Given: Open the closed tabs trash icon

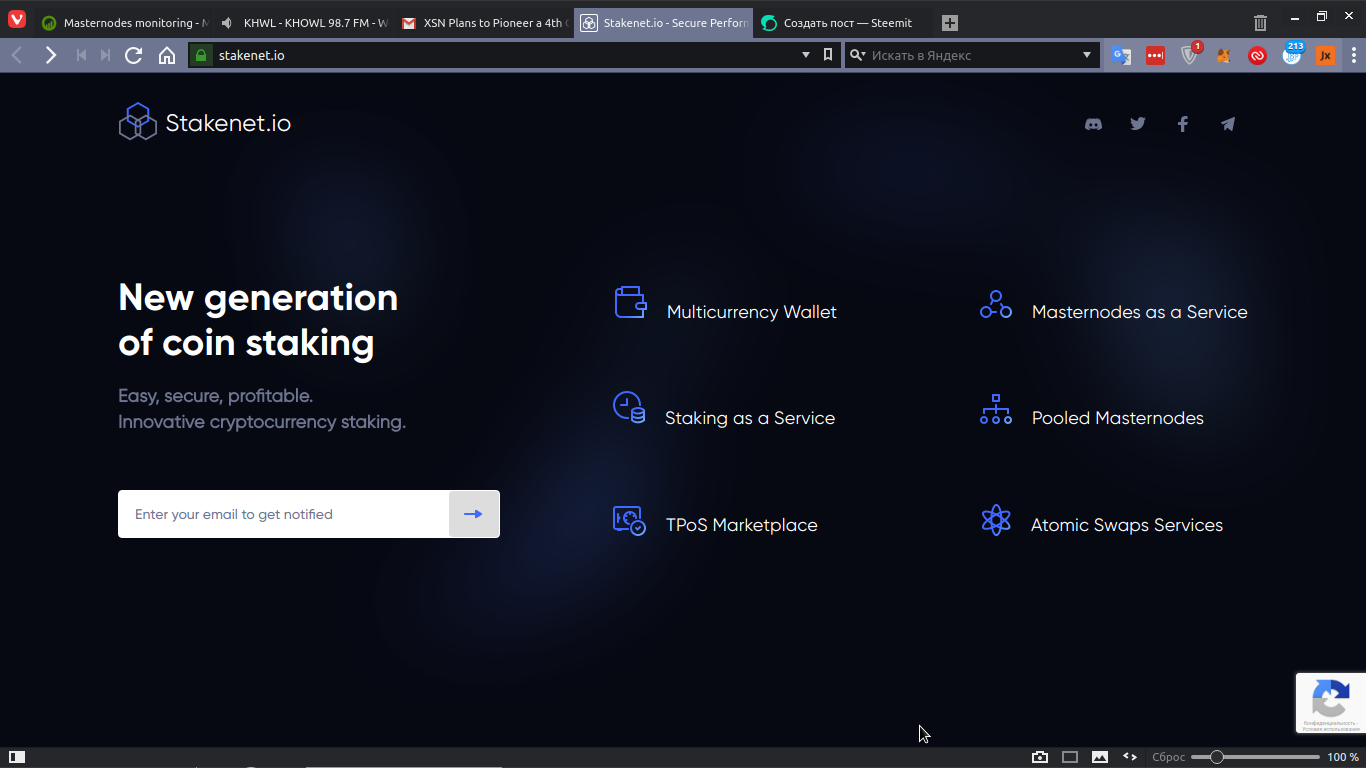Looking at the screenshot, I should click(x=1261, y=22).
